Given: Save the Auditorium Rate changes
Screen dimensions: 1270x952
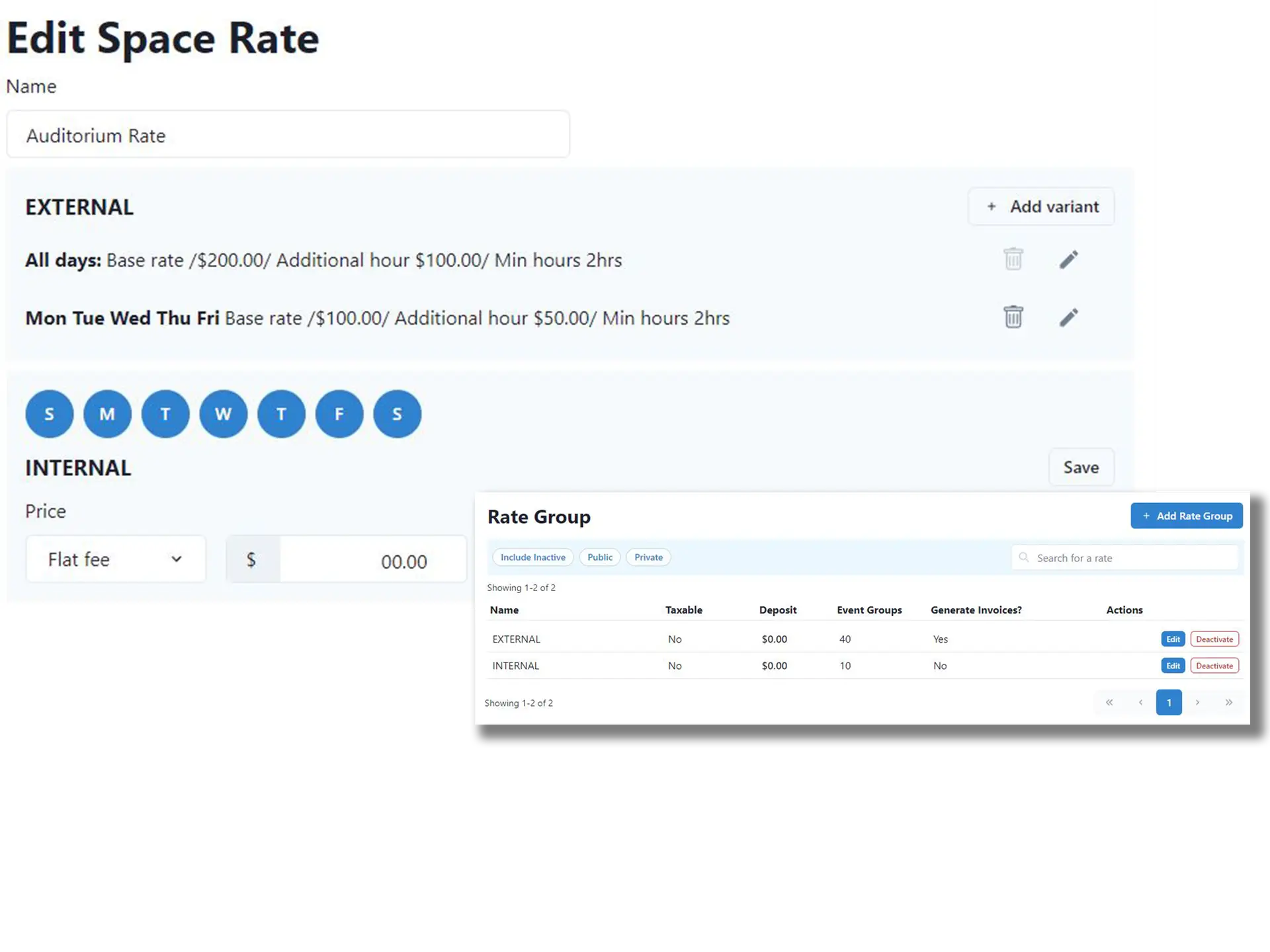Looking at the screenshot, I should point(1081,467).
